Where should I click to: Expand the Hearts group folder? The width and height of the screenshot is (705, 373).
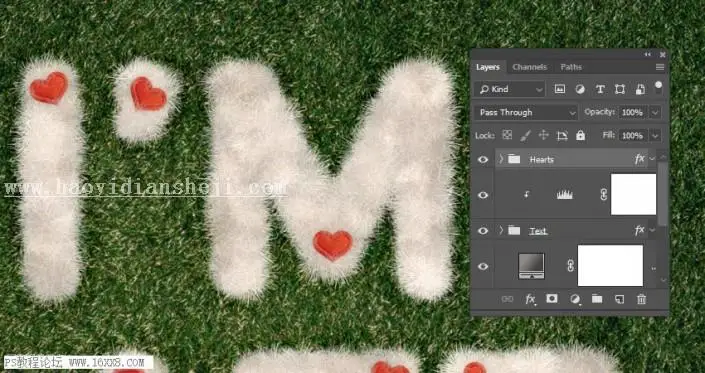click(x=501, y=159)
